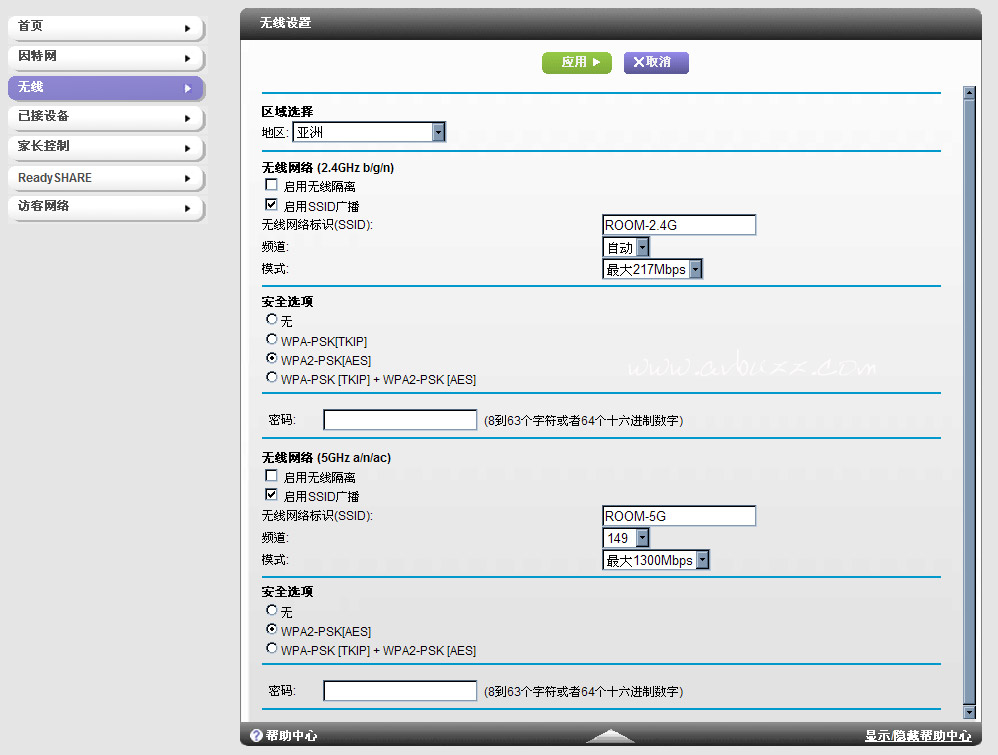Click the arrow icon beside 访客网络
The image size is (998, 755).
point(187,208)
